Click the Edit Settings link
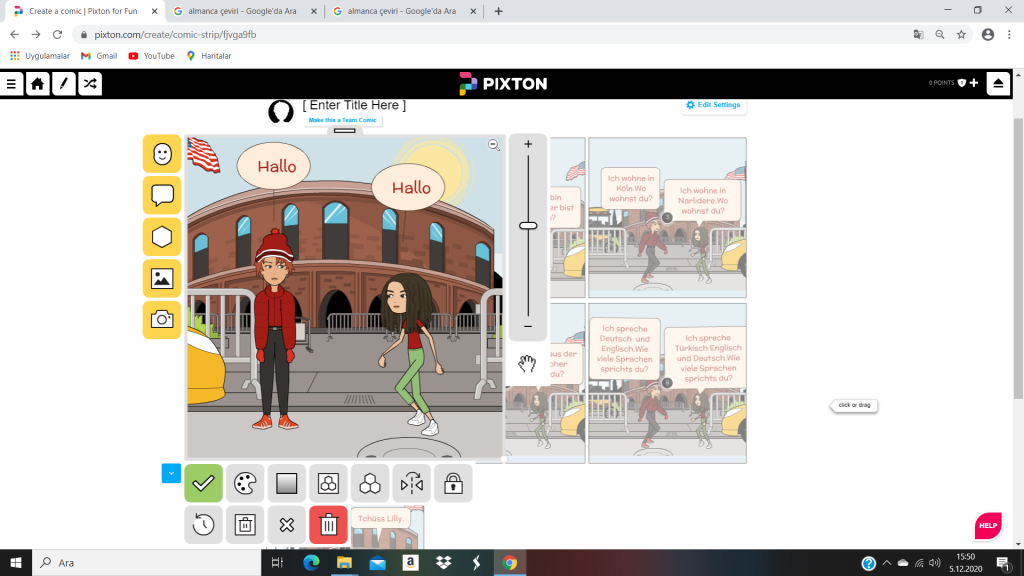This screenshot has width=1024, height=576. (x=713, y=105)
